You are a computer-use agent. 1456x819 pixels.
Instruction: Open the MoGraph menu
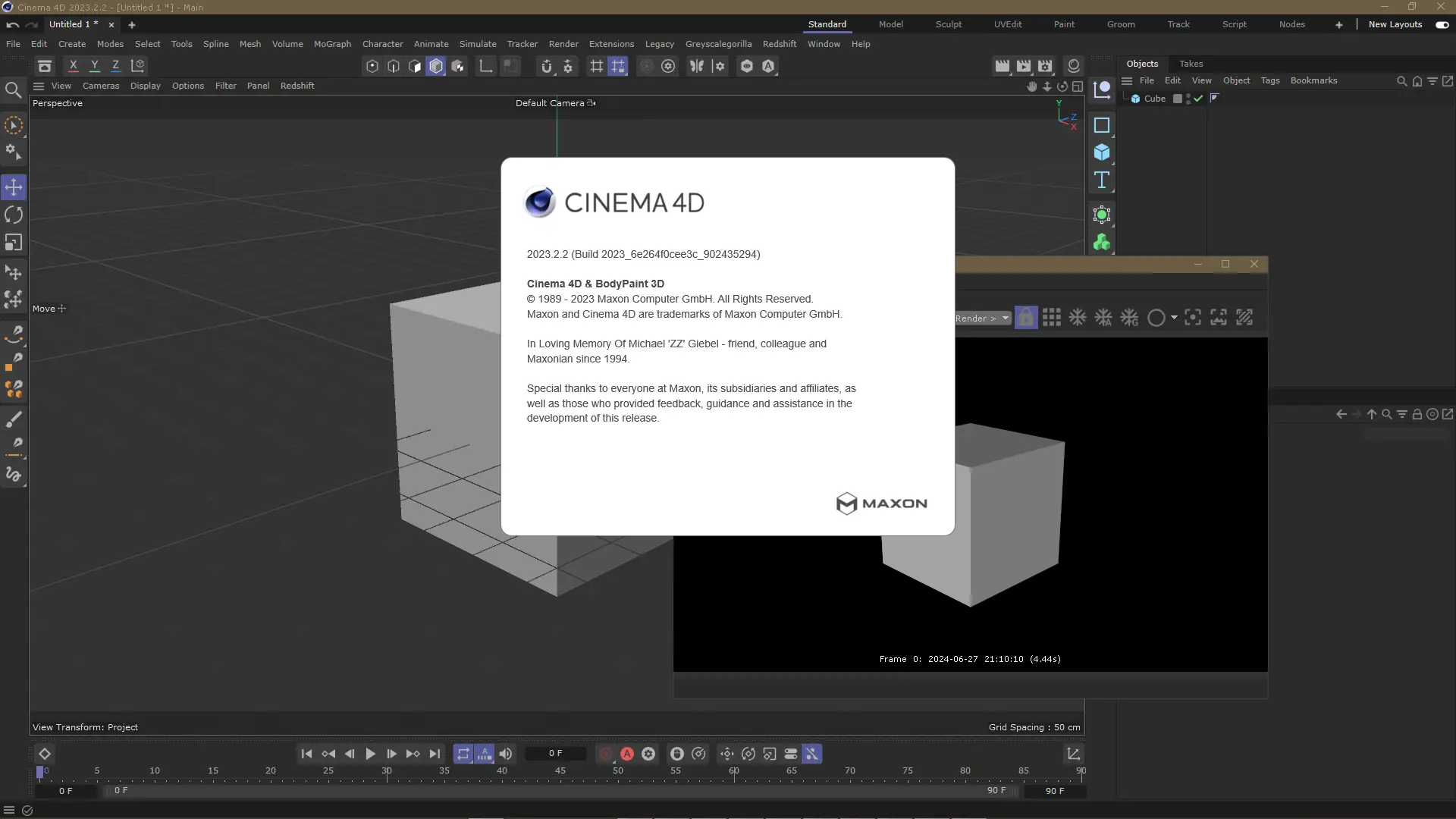coord(332,44)
